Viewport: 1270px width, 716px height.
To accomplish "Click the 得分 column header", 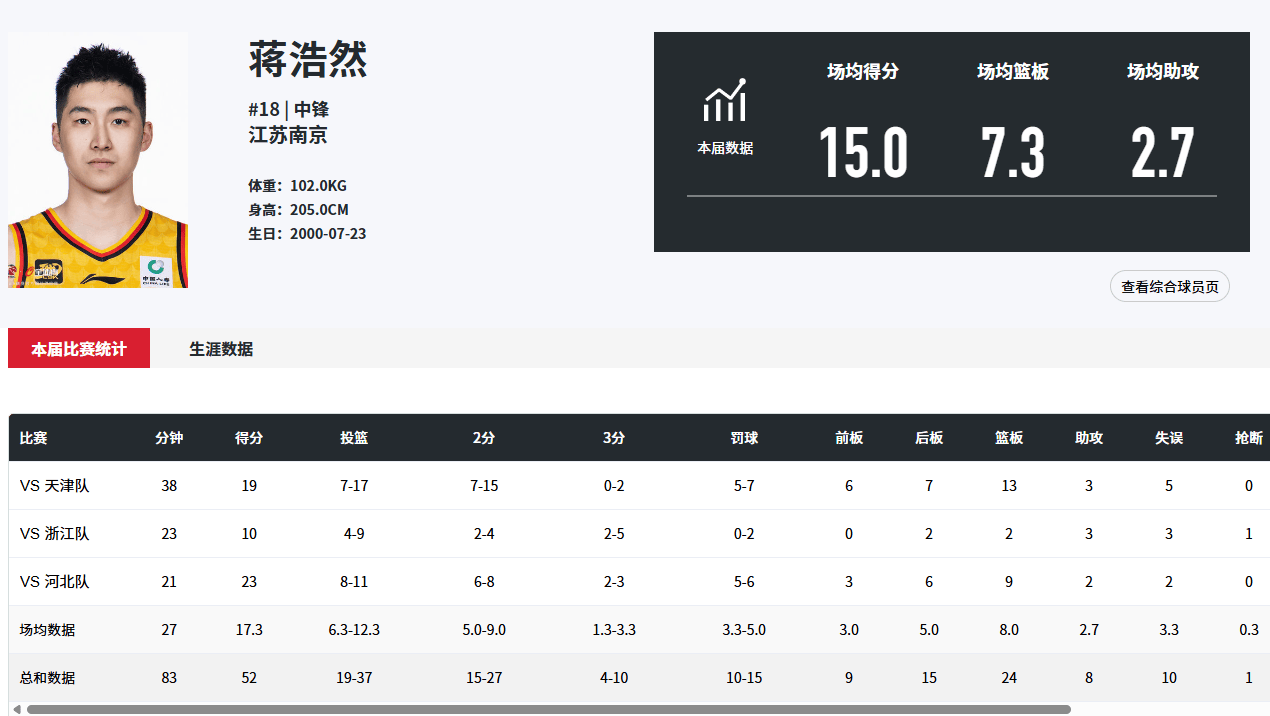I will (249, 438).
